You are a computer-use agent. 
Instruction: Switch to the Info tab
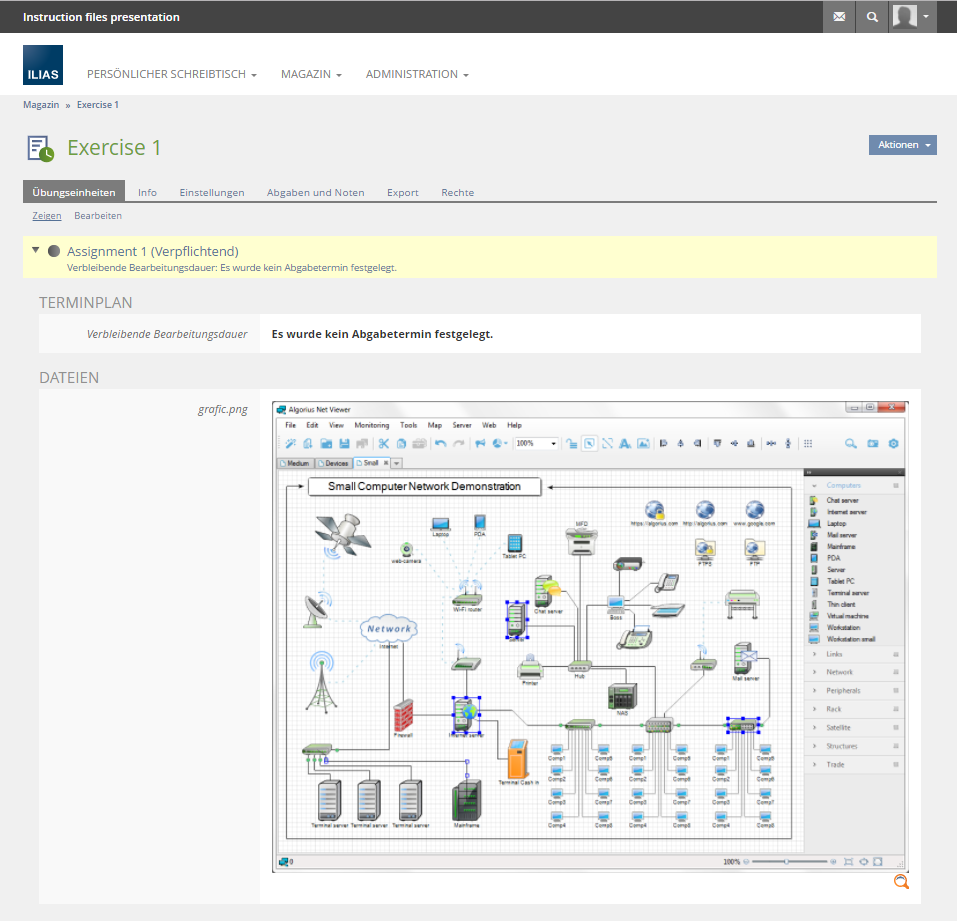click(x=147, y=192)
